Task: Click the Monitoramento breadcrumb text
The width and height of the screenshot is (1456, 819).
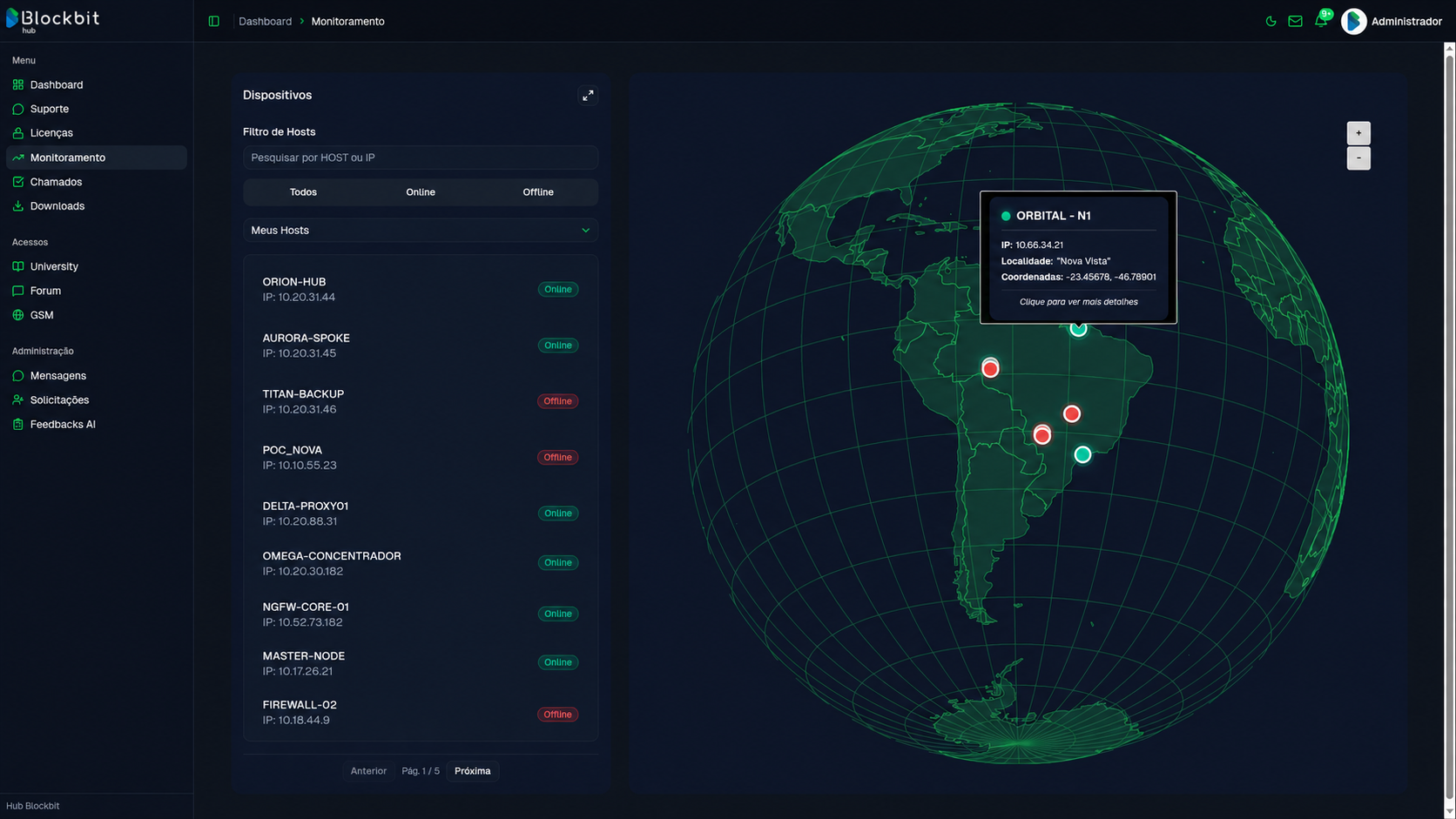Action: [347, 21]
